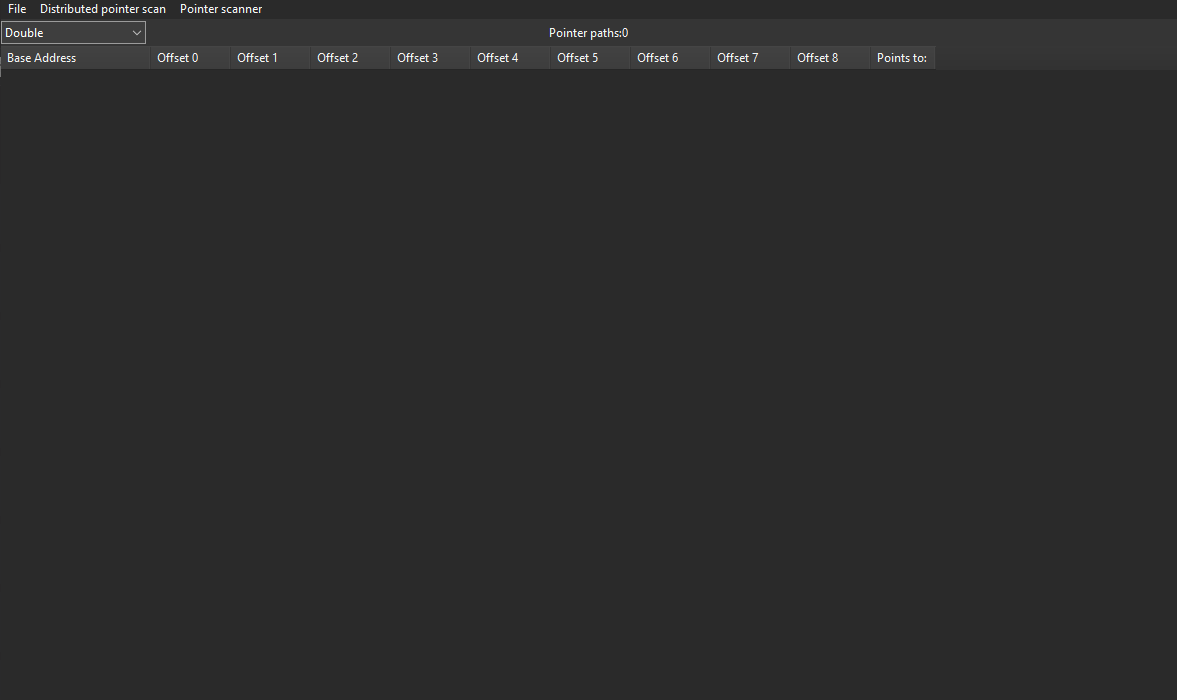The height and width of the screenshot is (700, 1177).
Task: Click the Offset 2 column header
Action: tap(350, 58)
